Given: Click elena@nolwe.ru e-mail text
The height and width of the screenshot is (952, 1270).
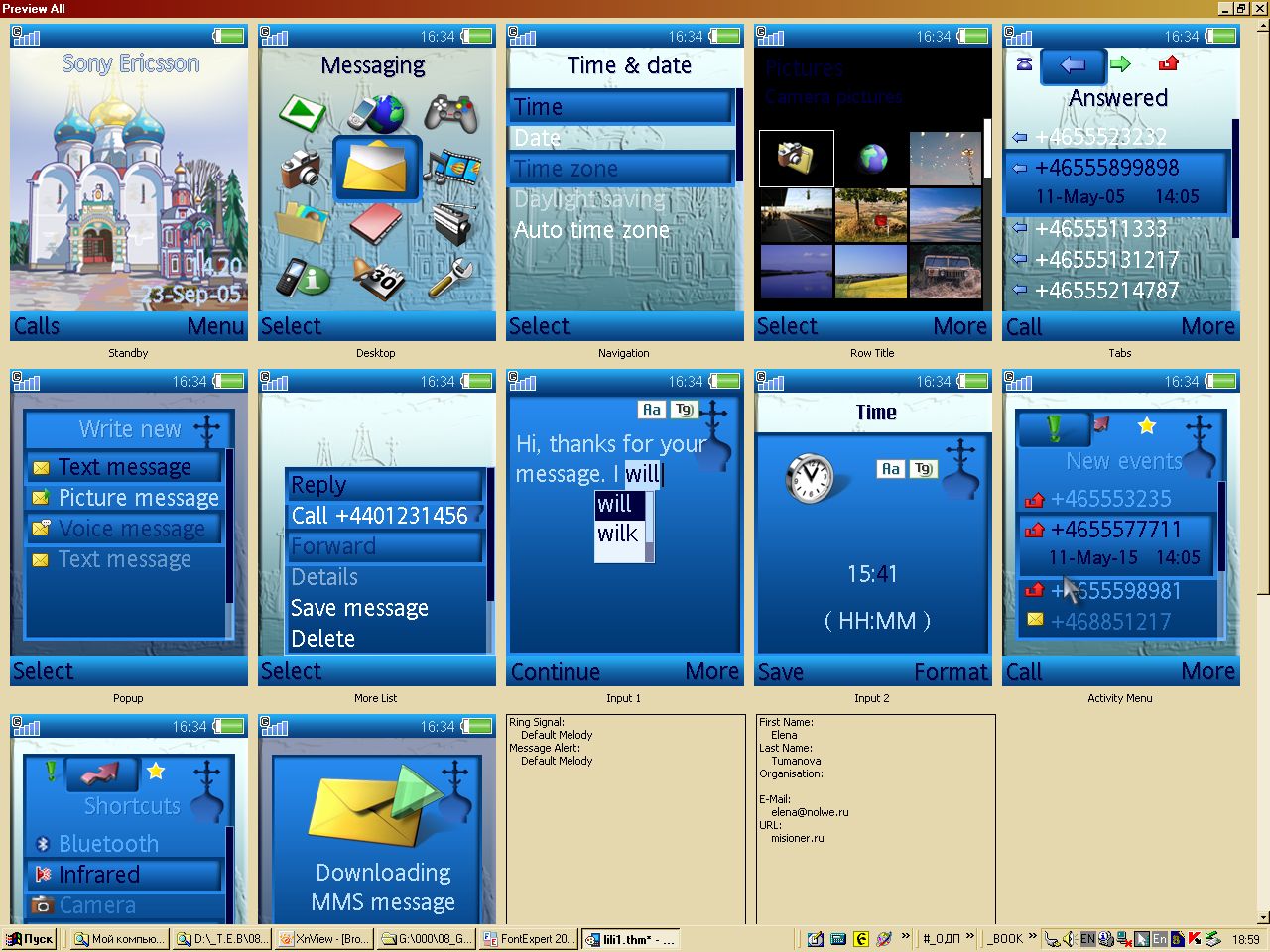Looking at the screenshot, I should 810,812.
